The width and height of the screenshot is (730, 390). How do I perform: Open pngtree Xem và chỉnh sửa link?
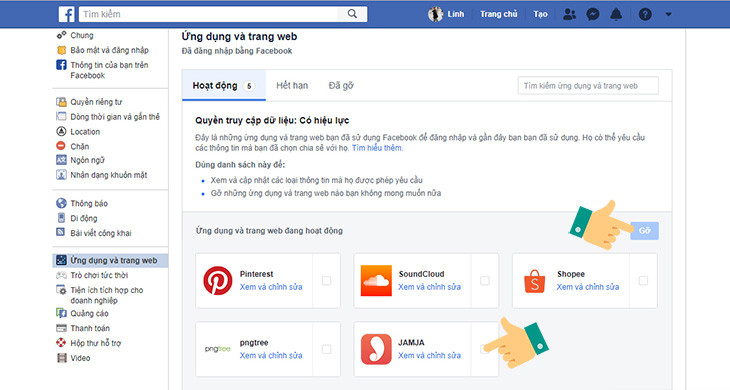(271, 356)
